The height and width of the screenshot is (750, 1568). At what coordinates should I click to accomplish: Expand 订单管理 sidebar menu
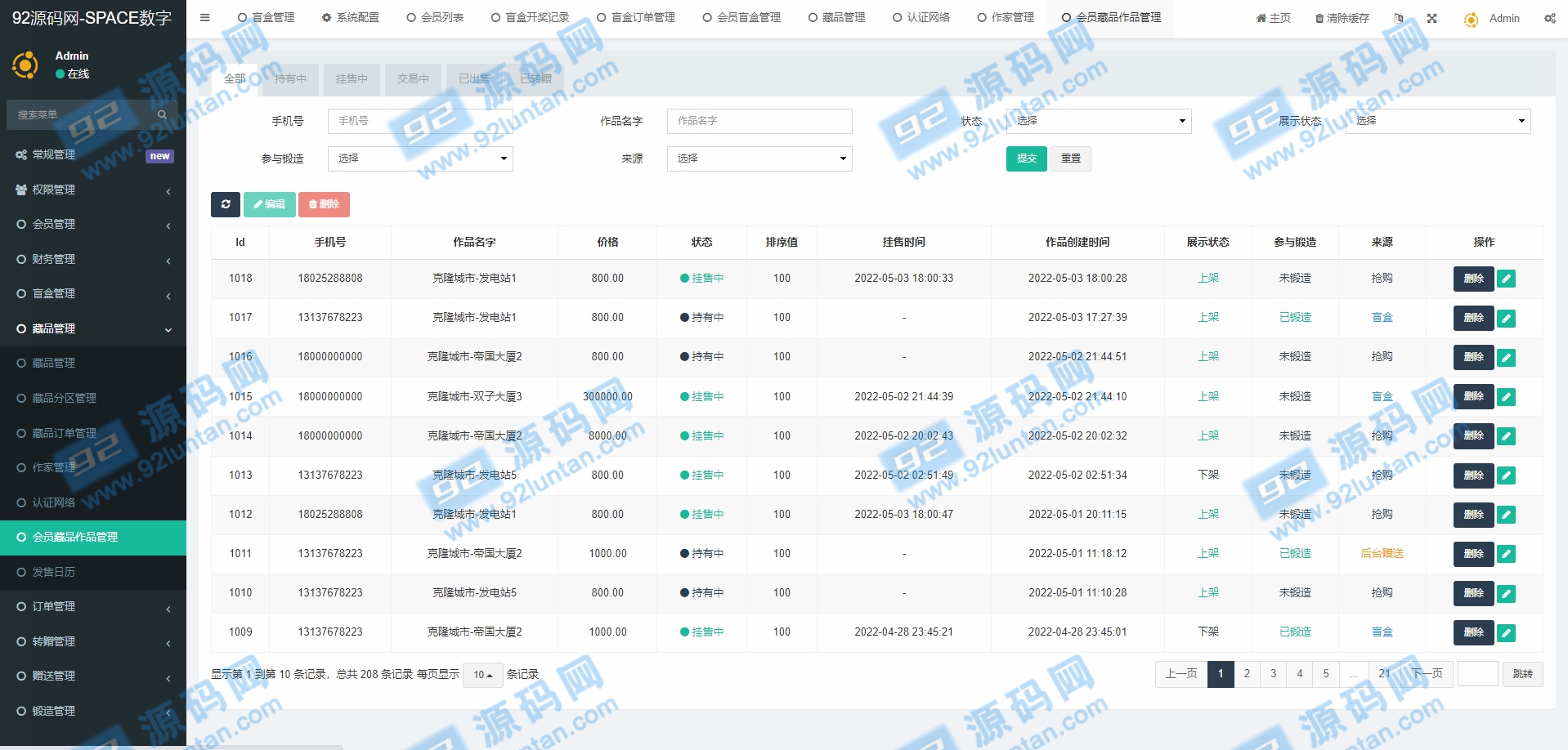(93, 606)
